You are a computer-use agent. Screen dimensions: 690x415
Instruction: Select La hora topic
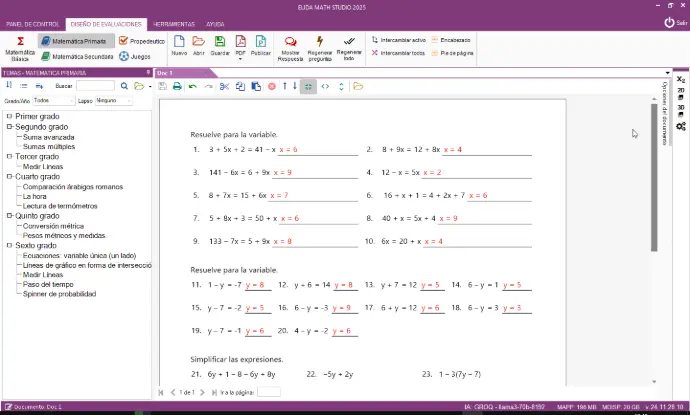[34, 196]
